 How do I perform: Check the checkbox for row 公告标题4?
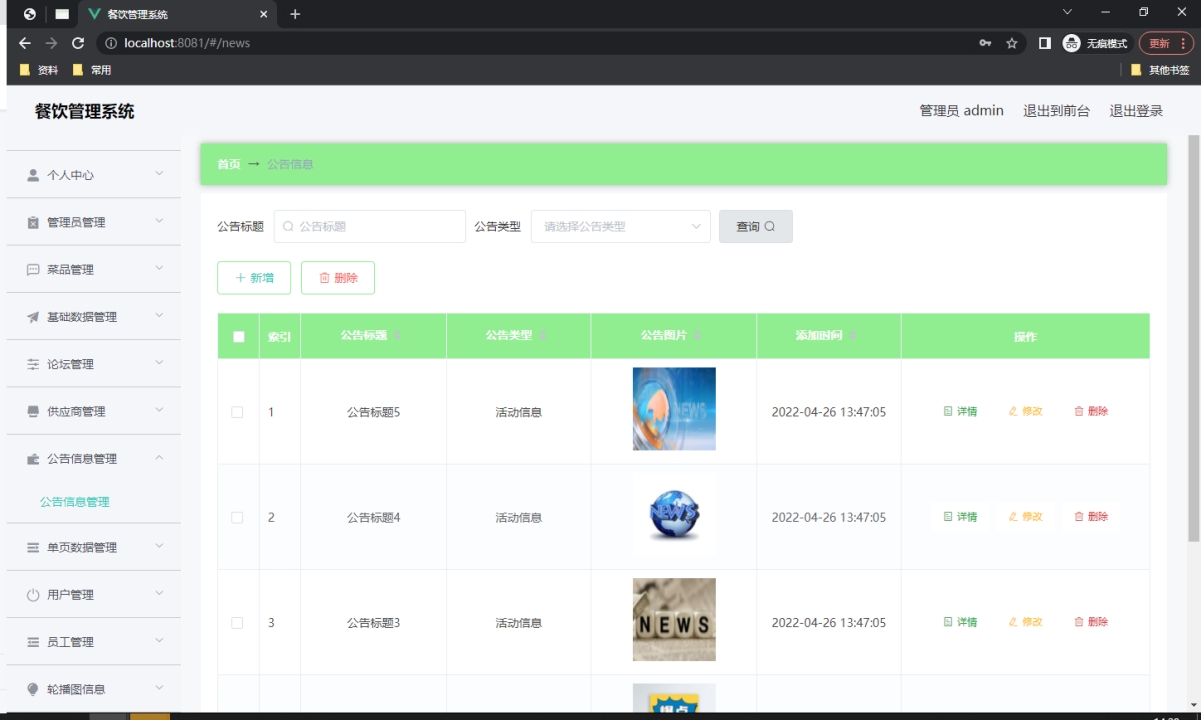[x=237, y=518]
